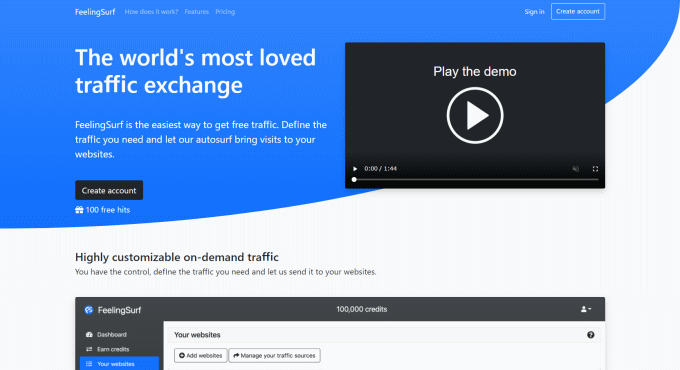
Task: Click Create account button in top navbar
Action: (x=578, y=12)
